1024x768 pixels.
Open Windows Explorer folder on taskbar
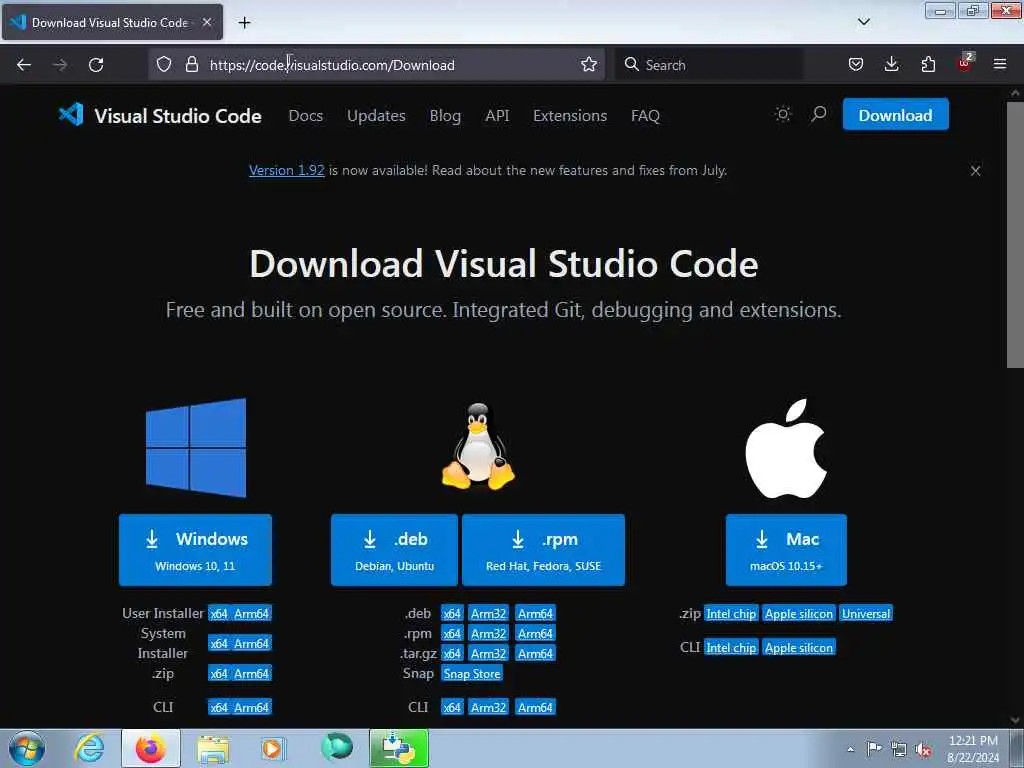(213, 749)
